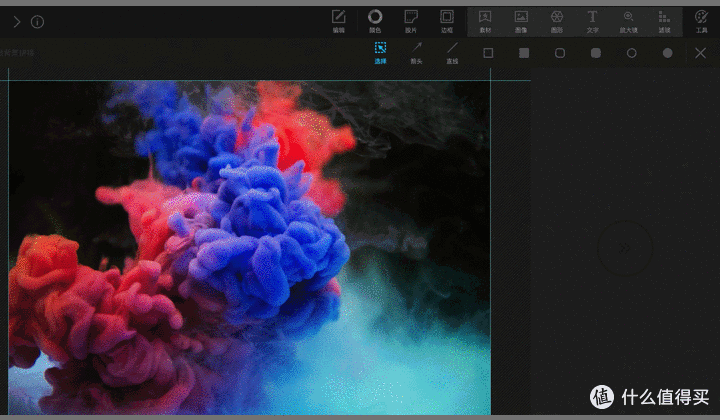Viewport: 720px width, 420px height.
Task: Open the Tools (工具) palette menu
Action: pyautogui.click(x=701, y=22)
